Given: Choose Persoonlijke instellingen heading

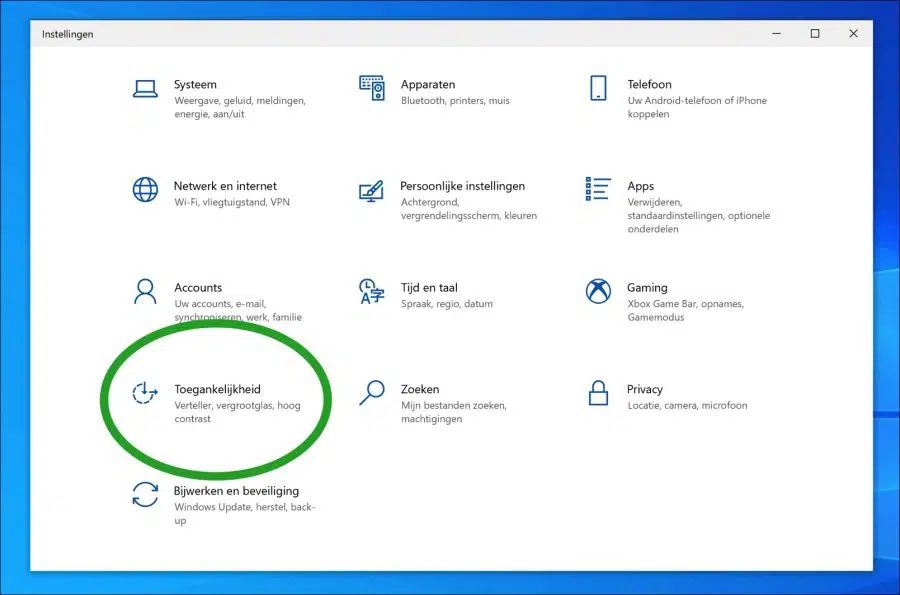Looking at the screenshot, I should (x=462, y=186).
